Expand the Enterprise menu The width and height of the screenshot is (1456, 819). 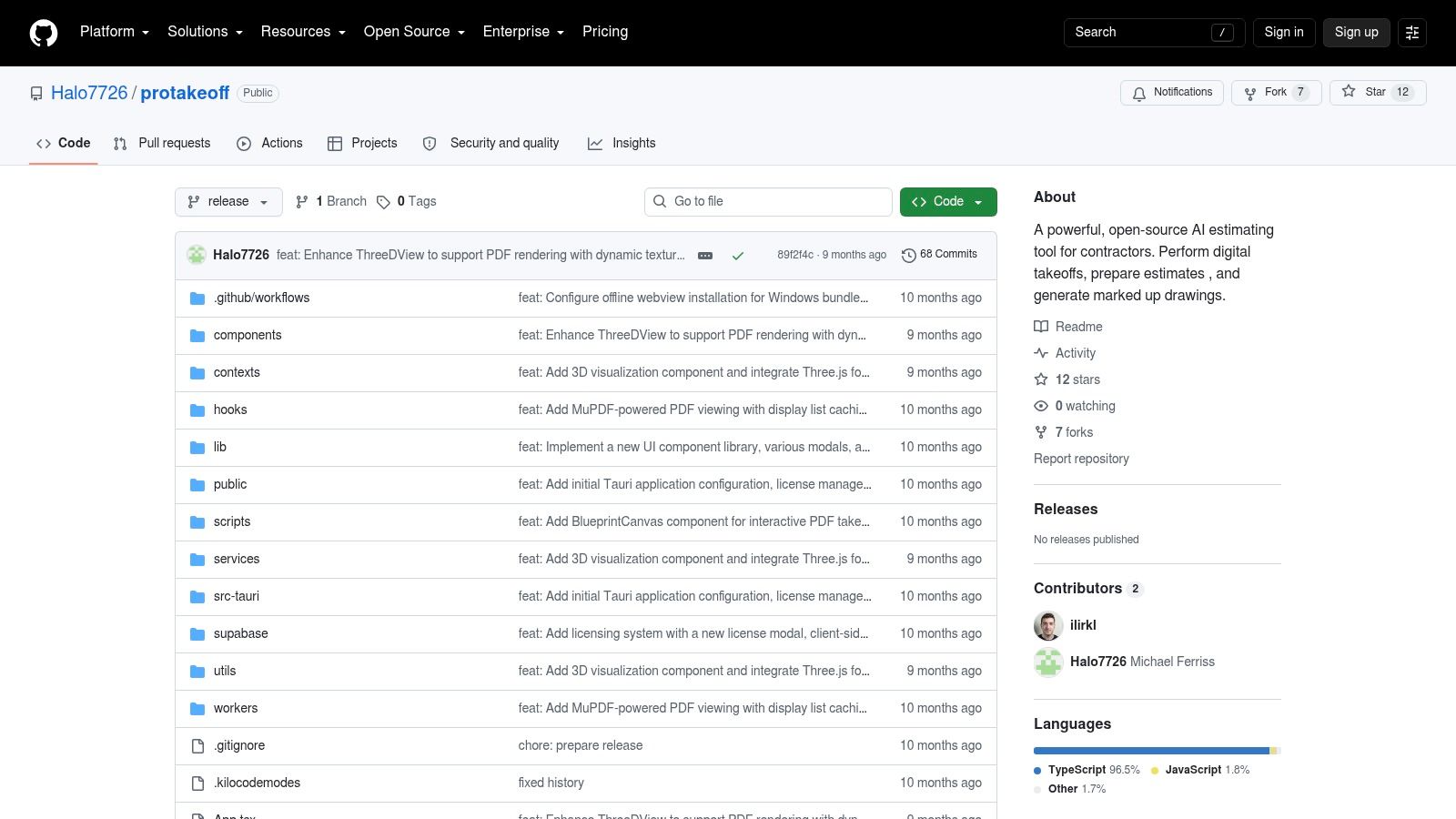click(x=523, y=32)
